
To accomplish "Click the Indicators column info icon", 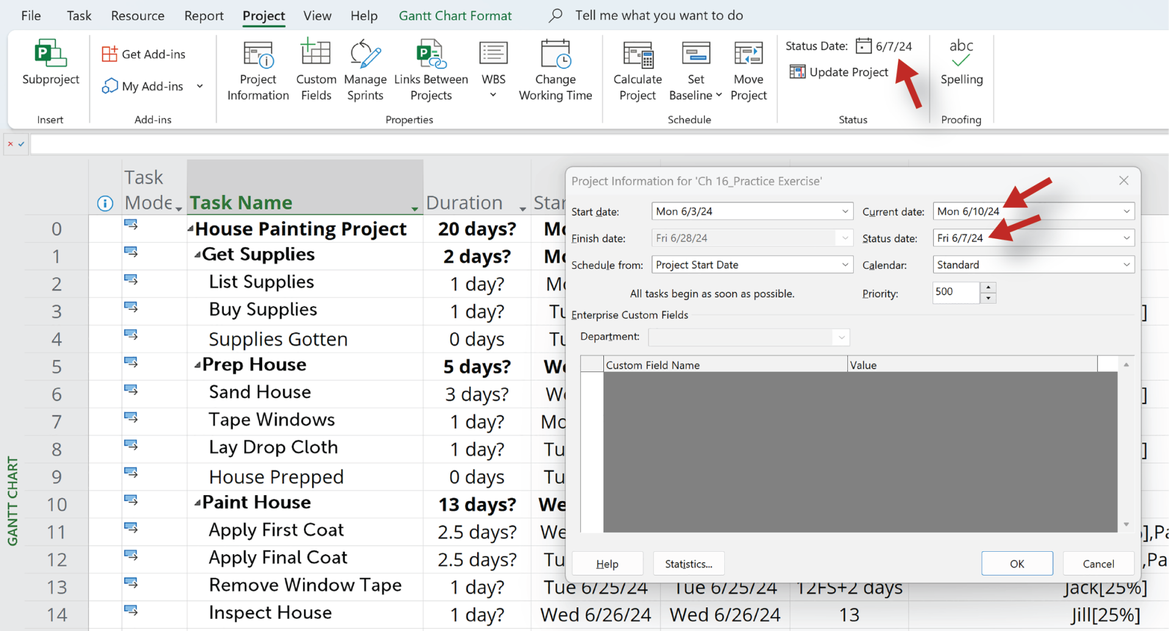I will [105, 203].
